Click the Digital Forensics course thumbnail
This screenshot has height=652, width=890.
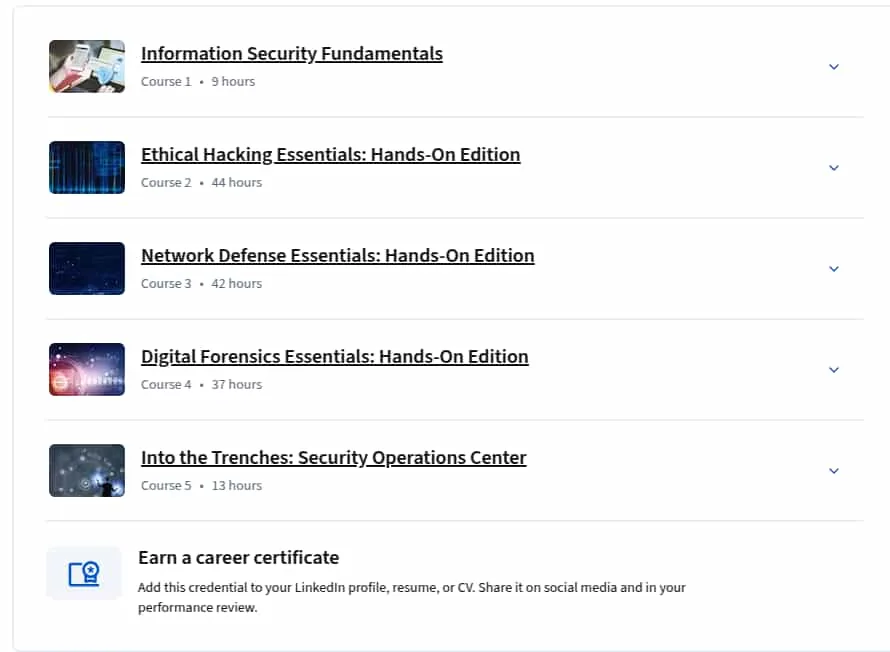[x=87, y=369]
